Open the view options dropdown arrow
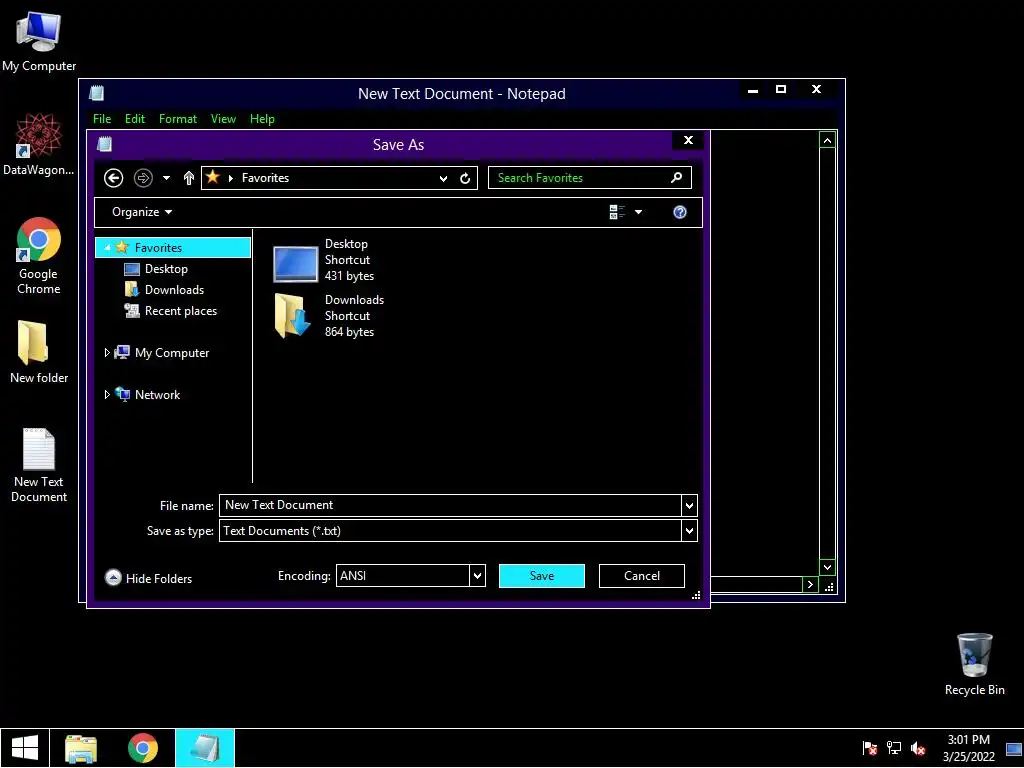1024x768 pixels. 639,212
